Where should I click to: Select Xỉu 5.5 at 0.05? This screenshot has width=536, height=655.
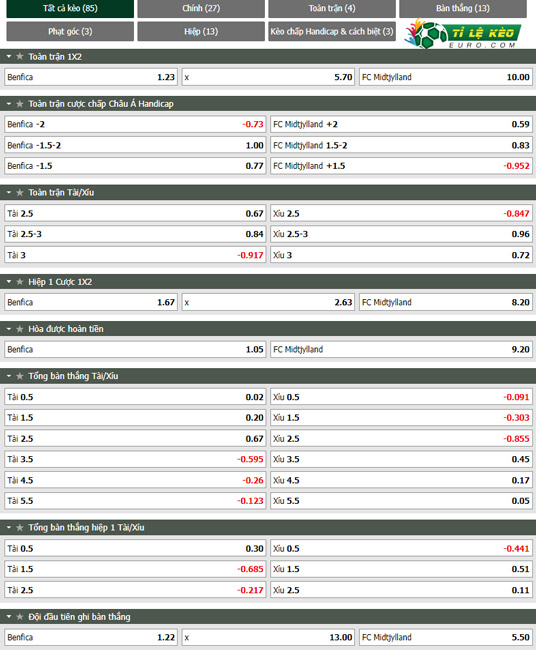coord(401,501)
